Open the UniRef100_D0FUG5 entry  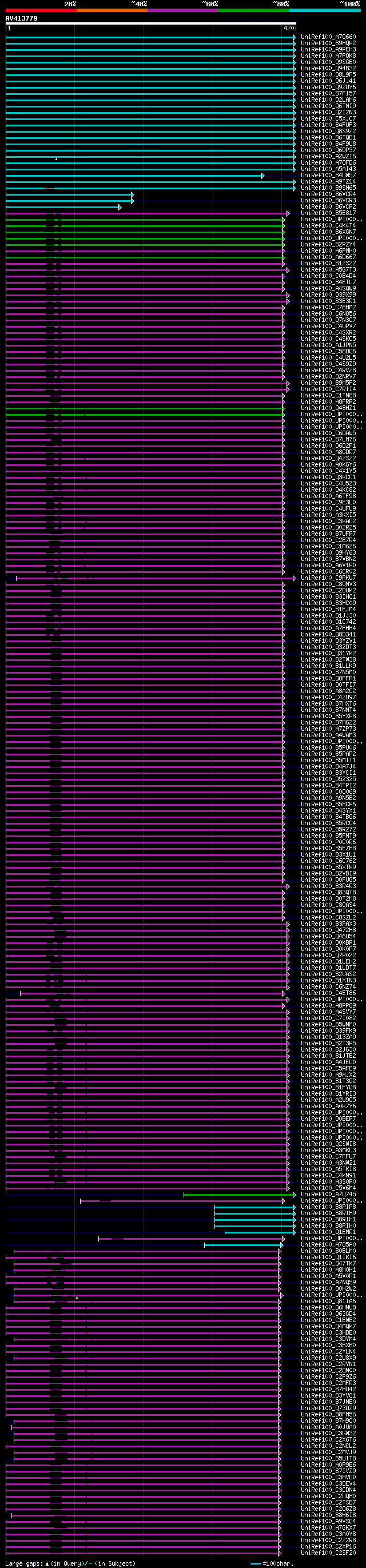(x=328, y=880)
